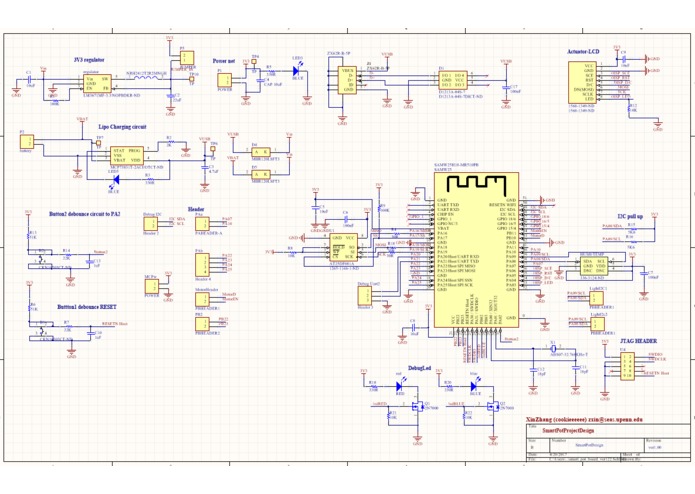Click the Debug I2C header block
The width and height of the screenshot is (695, 494).
pyautogui.click(x=151, y=224)
